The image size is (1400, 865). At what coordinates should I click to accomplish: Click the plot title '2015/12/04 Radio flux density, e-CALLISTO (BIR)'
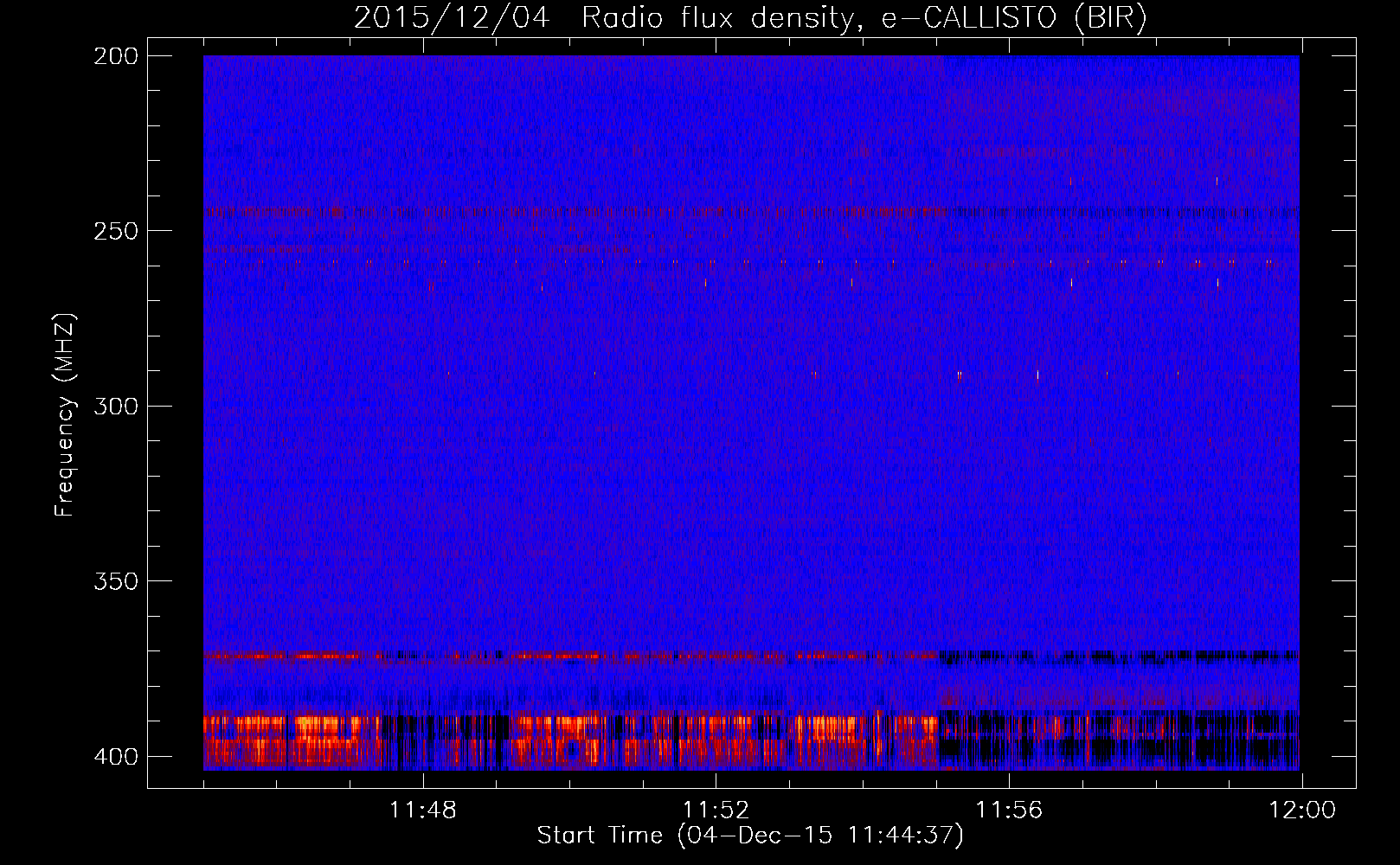[x=750, y=17]
